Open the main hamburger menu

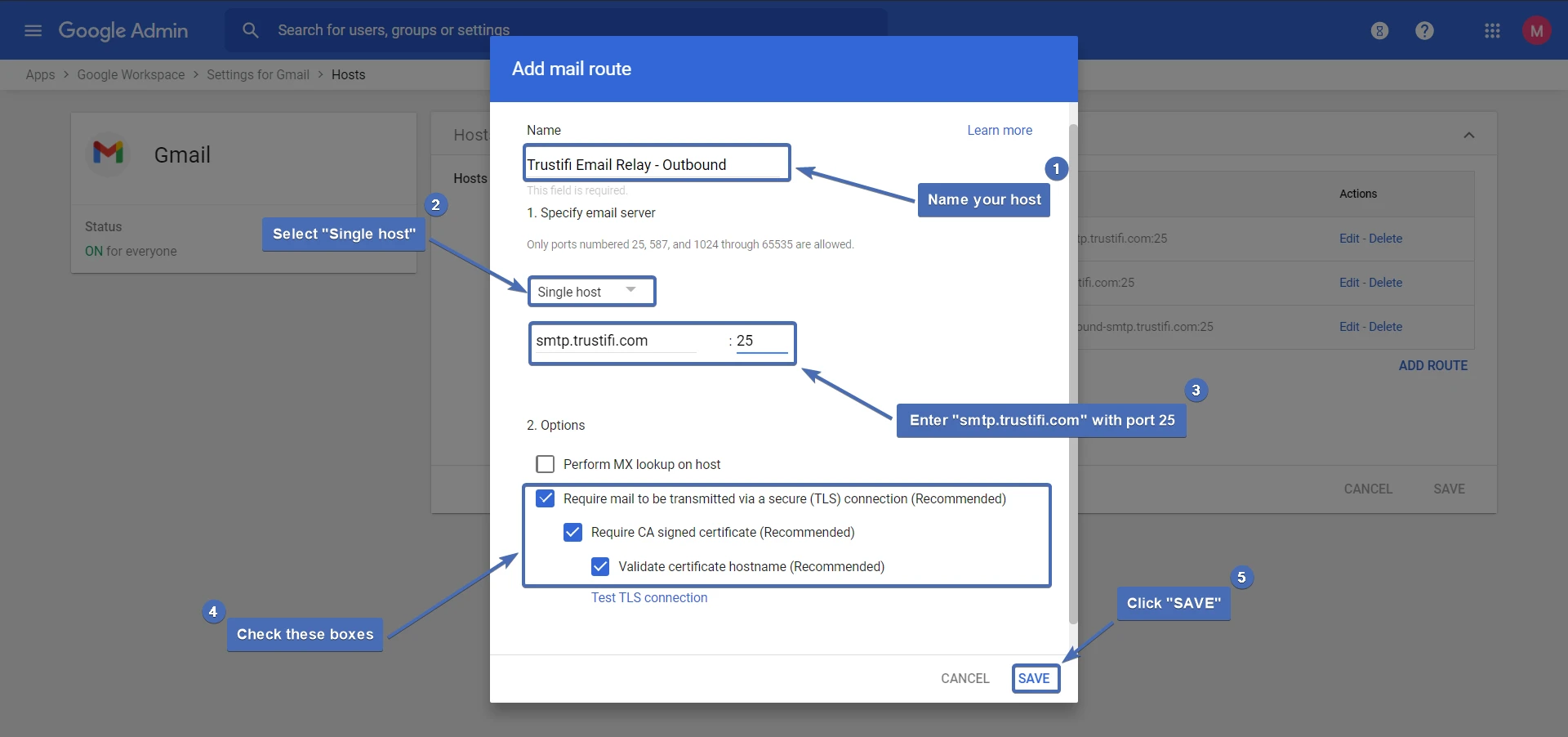tap(33, 31)
